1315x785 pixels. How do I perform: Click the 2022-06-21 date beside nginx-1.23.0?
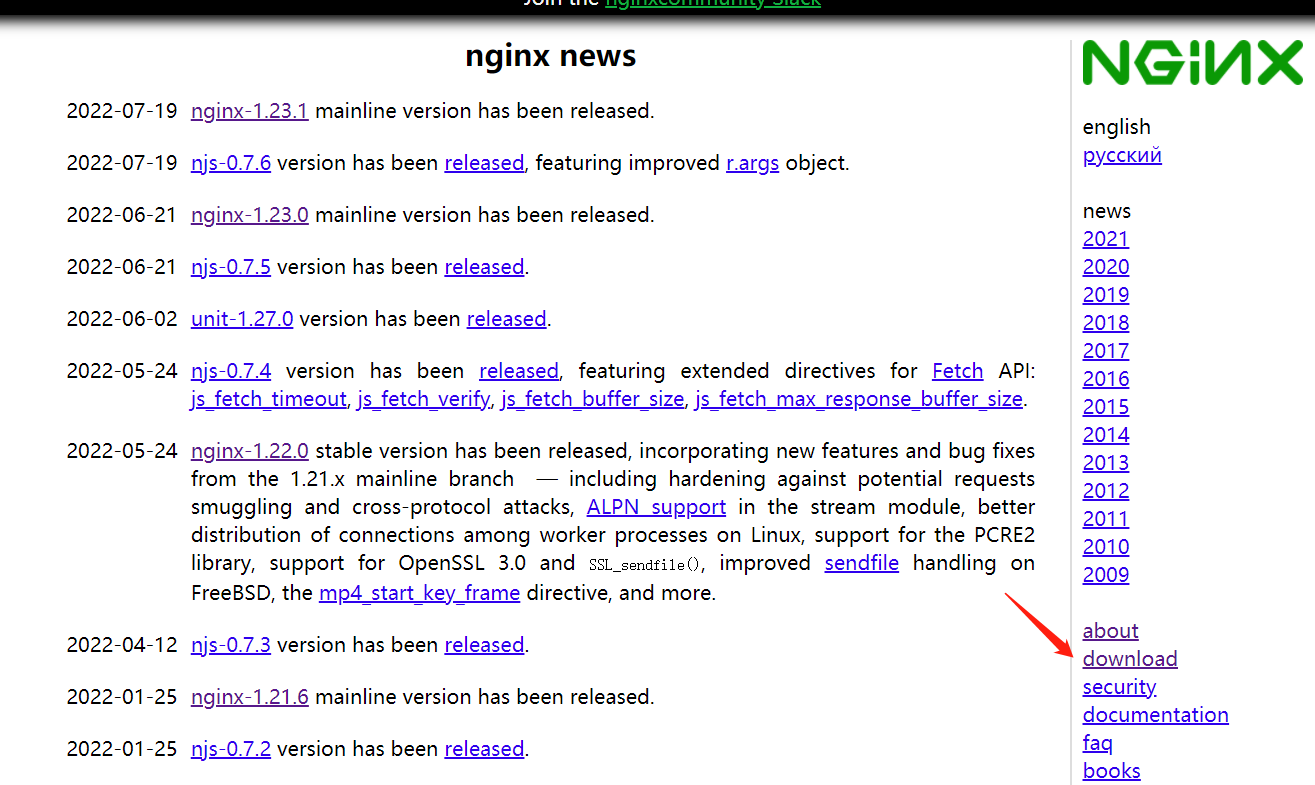tap(122, 215)
